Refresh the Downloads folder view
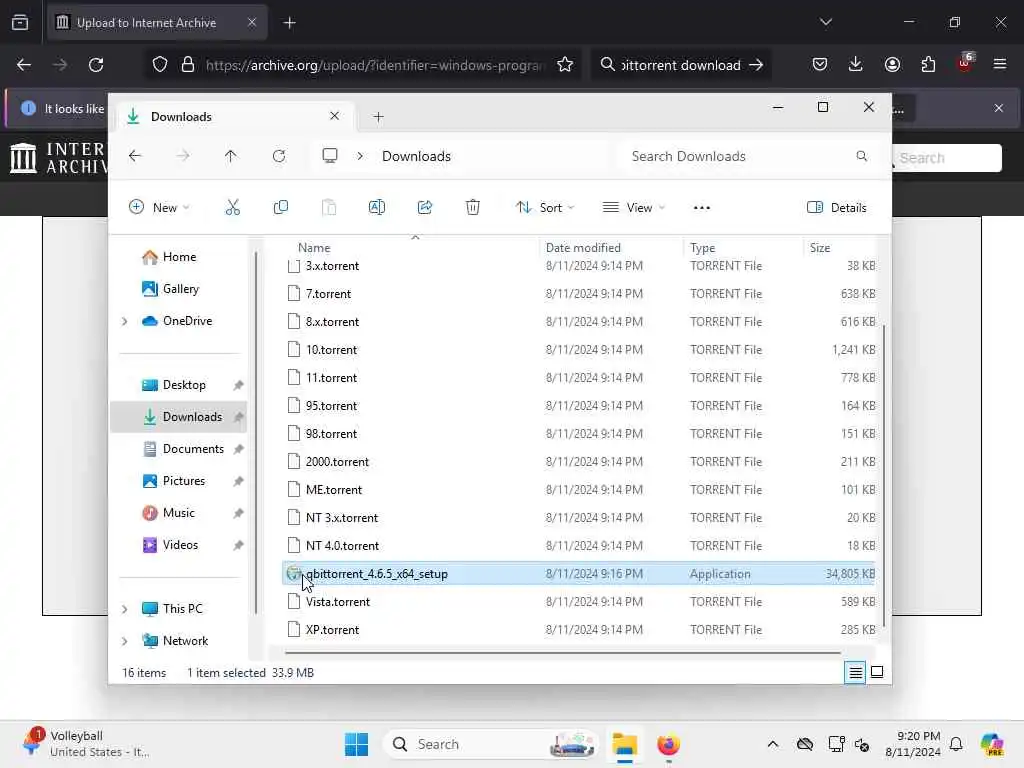 tap(279, 156)
